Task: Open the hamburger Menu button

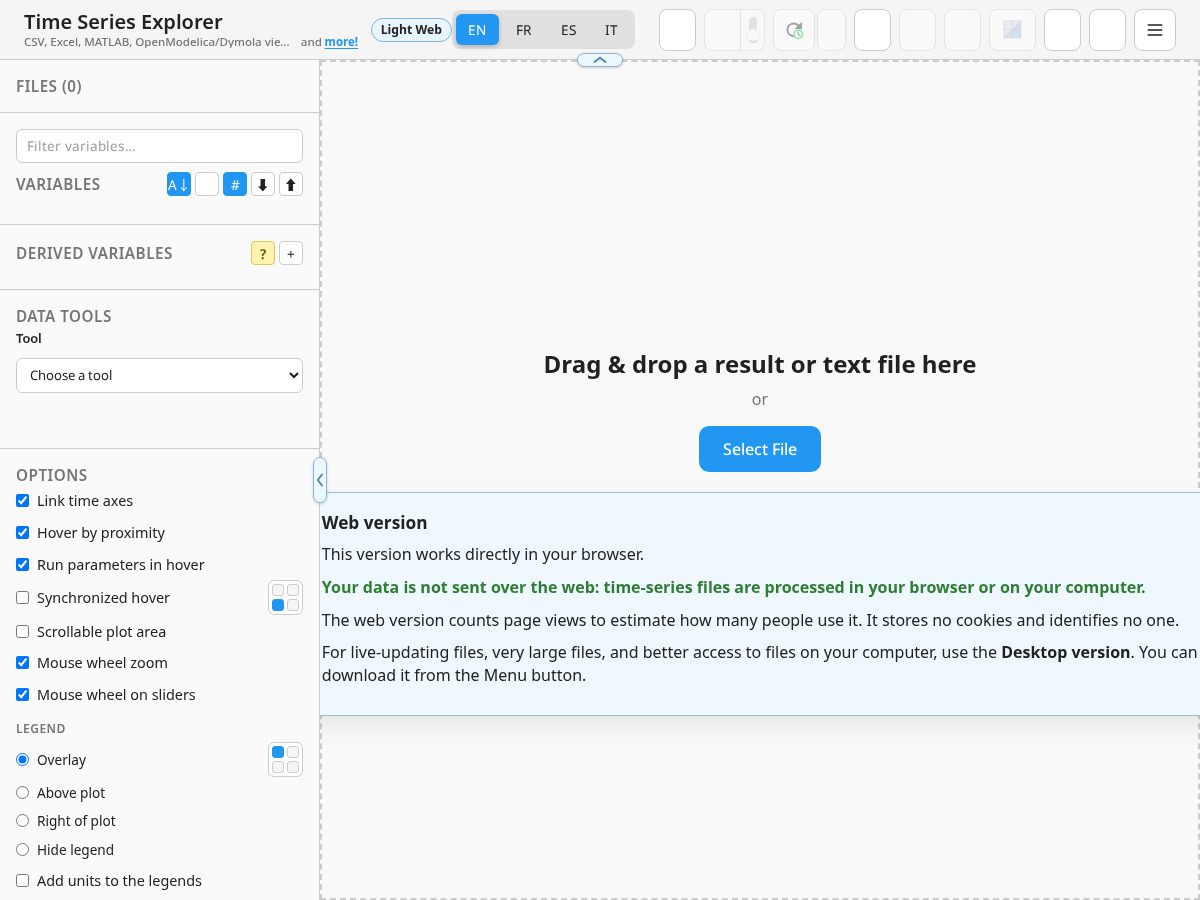Action: 1155,30
